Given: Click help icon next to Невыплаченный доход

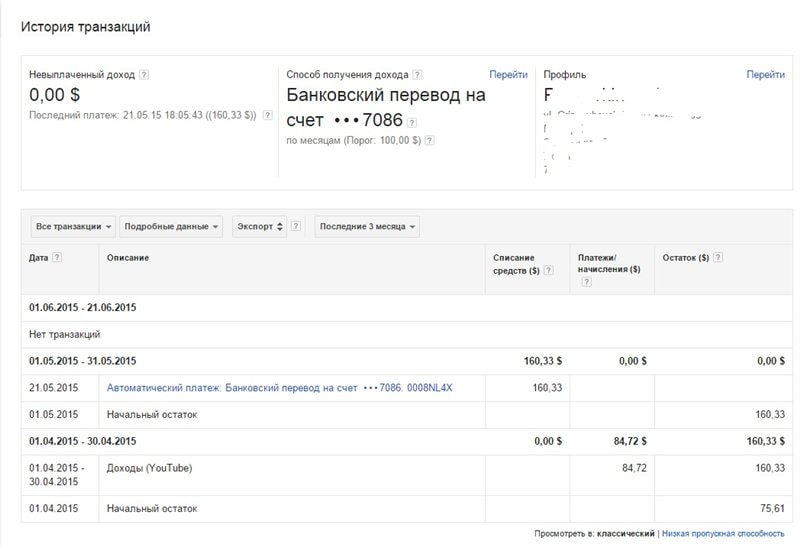Looking at the screenshot, I should [144, 75].
